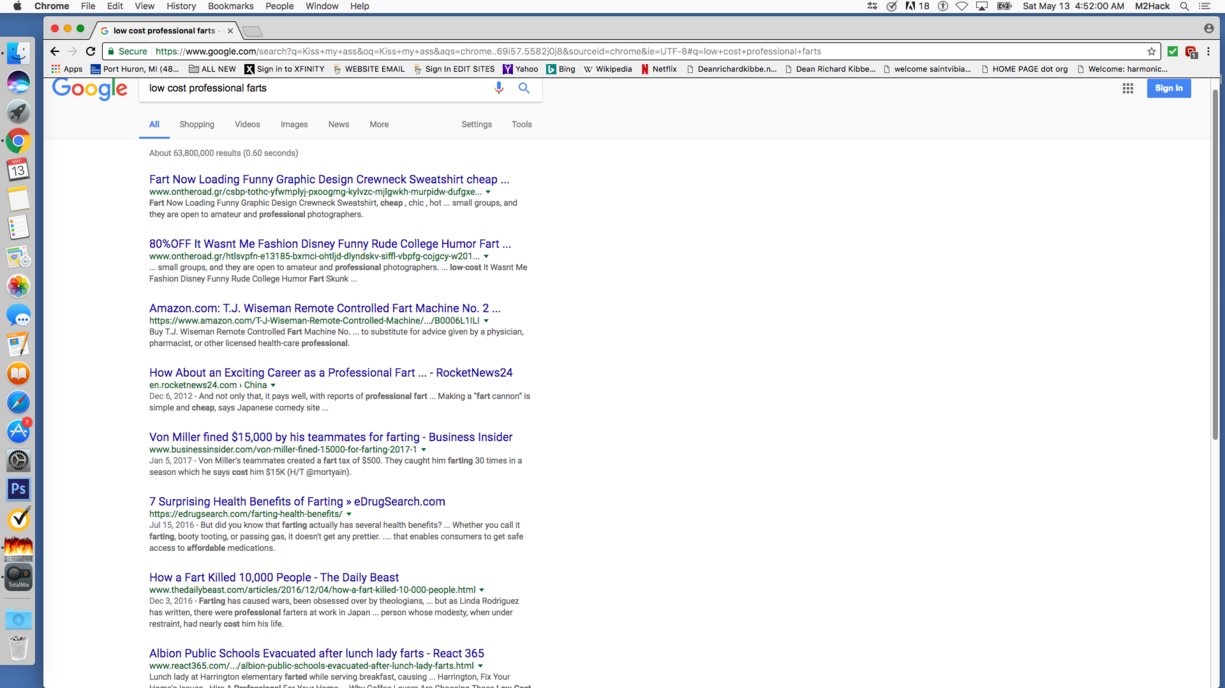
Task: Reload the page
Action: pyautogui.click(x=90, y=51)
